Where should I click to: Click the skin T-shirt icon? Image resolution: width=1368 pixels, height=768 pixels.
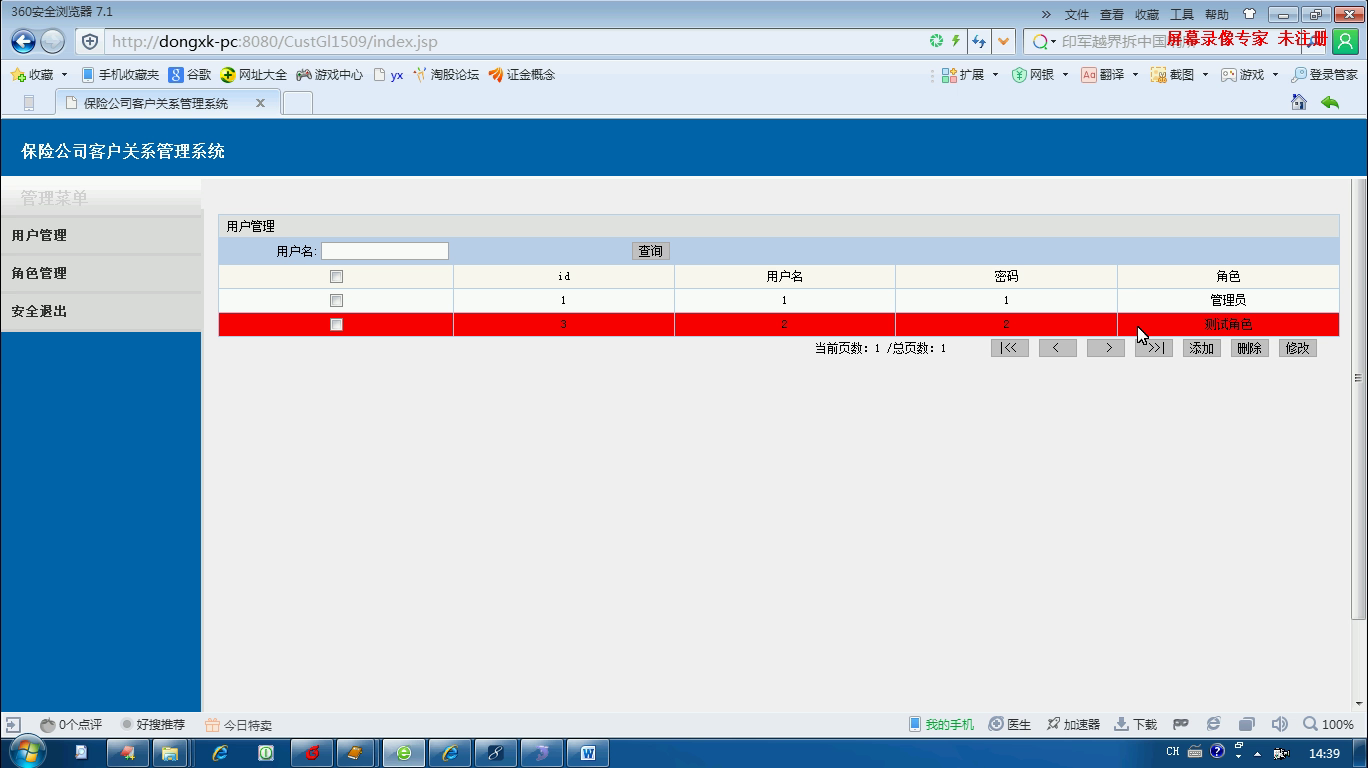[x=1249, y=14]
